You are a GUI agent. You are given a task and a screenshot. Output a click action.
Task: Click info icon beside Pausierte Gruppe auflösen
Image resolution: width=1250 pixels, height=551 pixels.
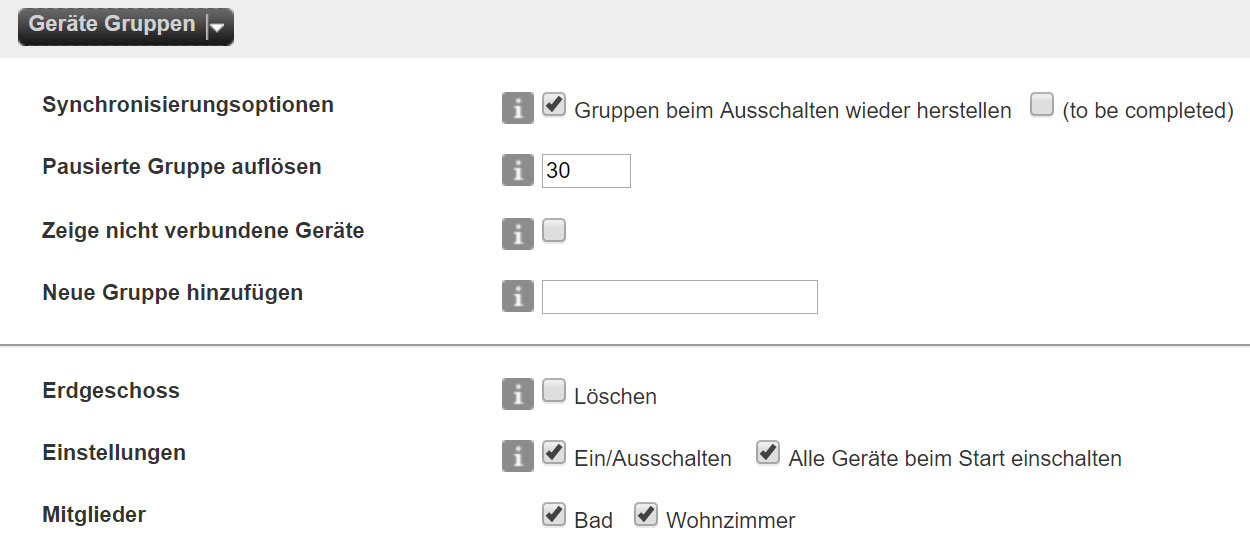coord(517,171)
